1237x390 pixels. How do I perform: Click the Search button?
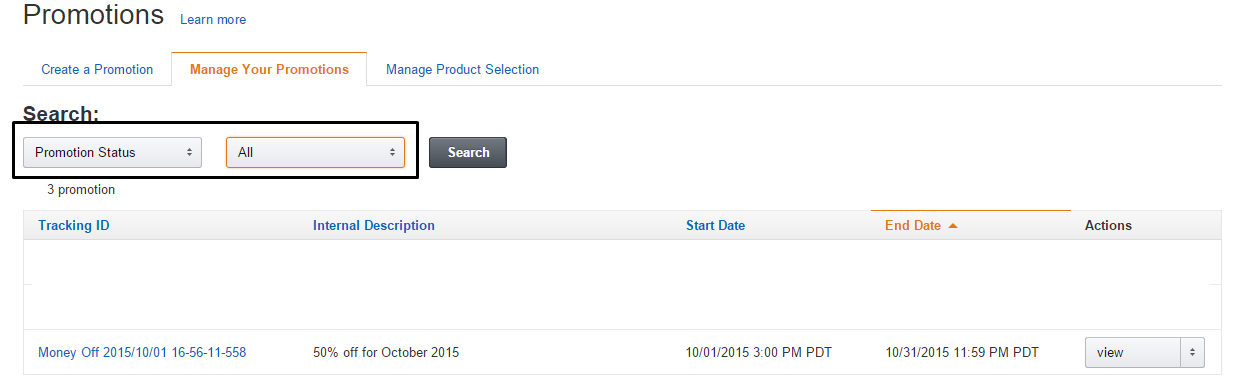point(468,152)
